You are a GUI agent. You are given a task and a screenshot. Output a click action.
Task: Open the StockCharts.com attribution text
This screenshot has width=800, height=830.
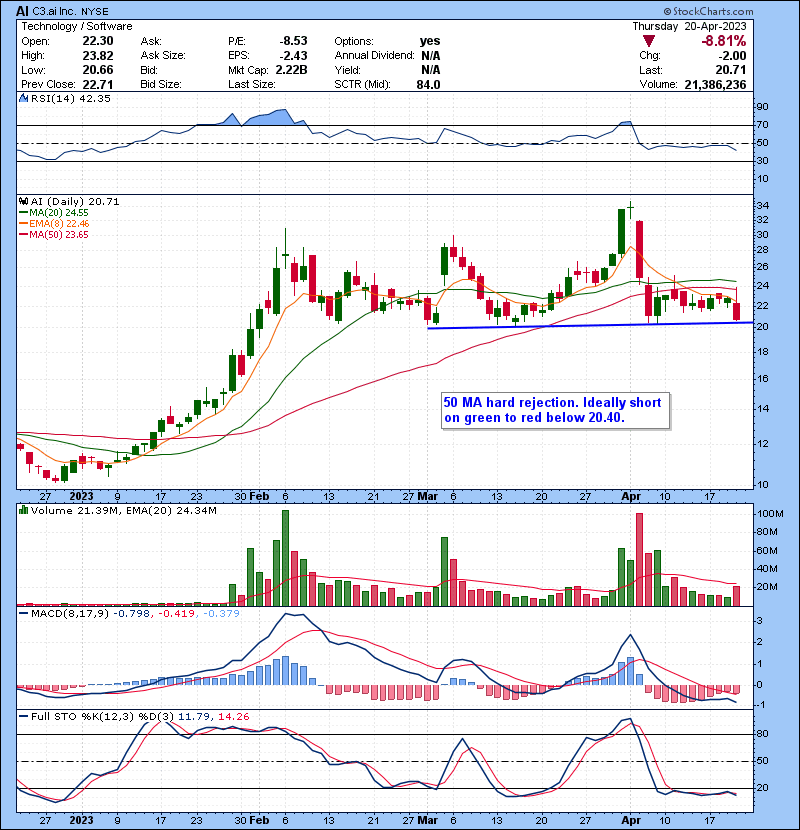[x=708, y=11]
